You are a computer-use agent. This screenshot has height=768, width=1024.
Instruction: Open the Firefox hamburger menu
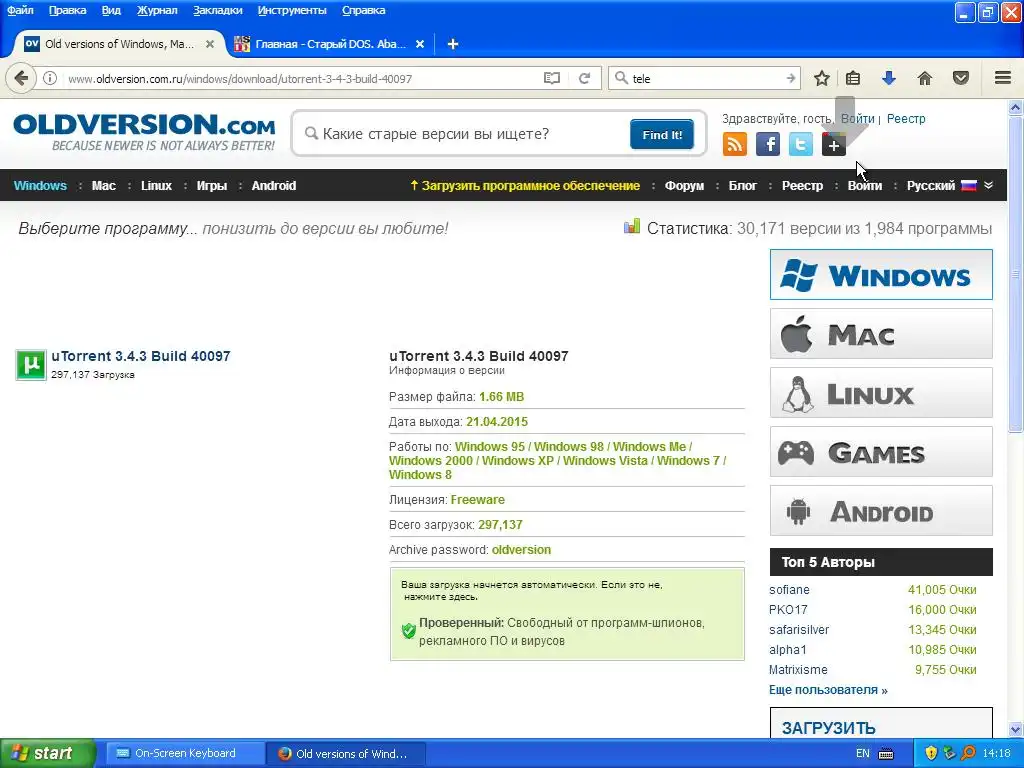[1003, 78]
